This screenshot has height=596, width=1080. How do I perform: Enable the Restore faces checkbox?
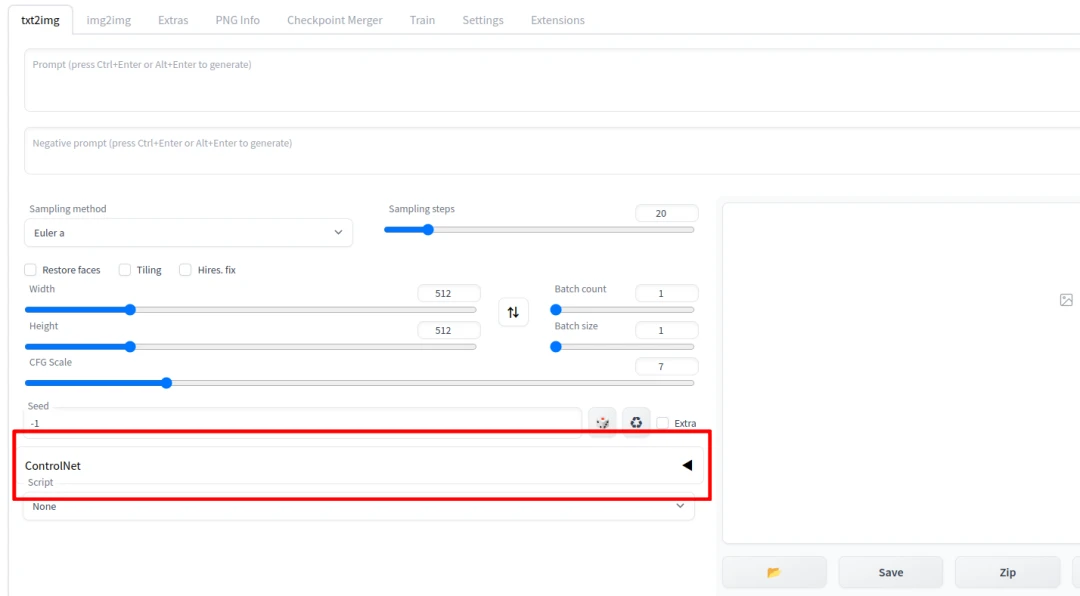pyautogui.click(x=31, y=270)
